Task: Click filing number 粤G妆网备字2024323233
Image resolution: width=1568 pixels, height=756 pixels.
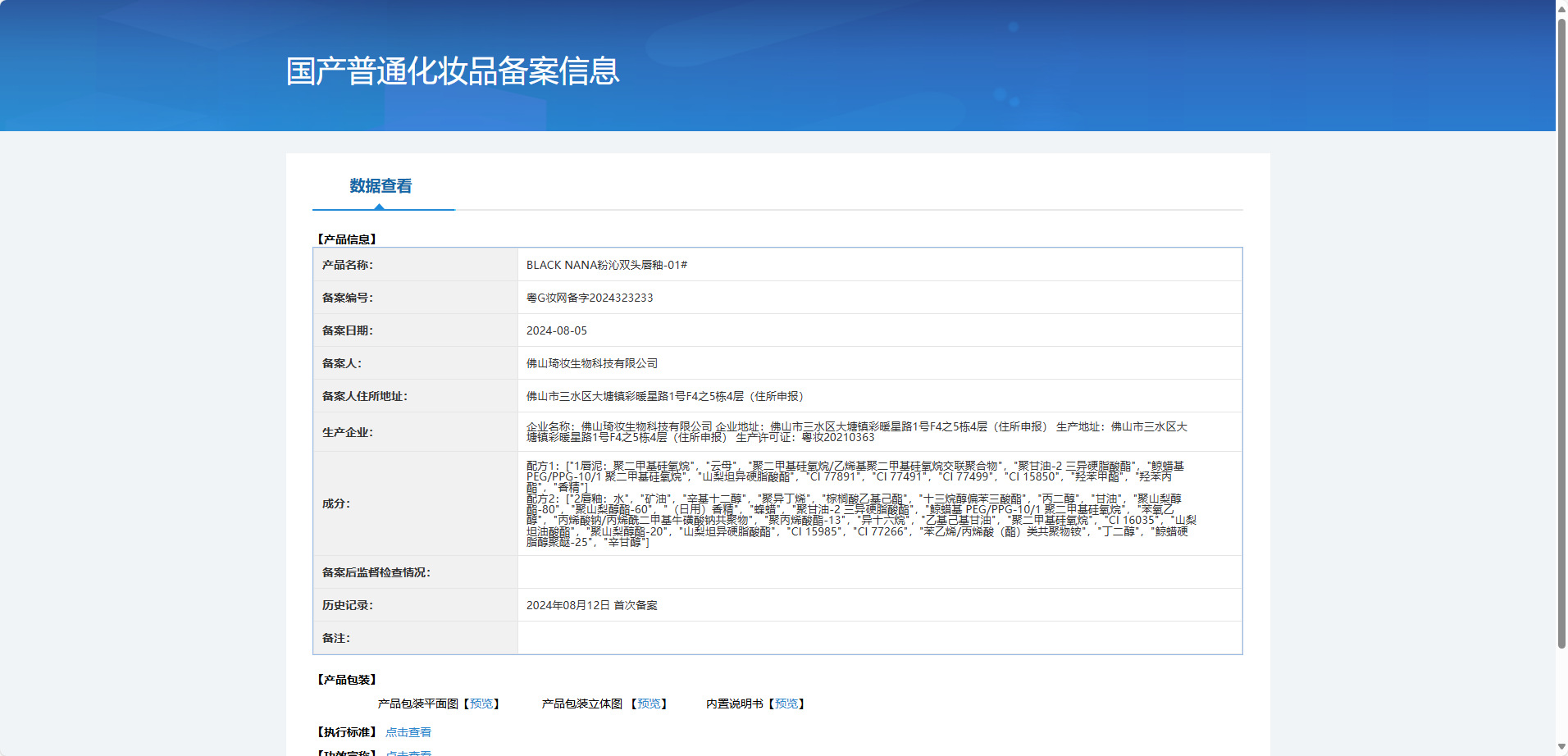Action: (590, 298)
